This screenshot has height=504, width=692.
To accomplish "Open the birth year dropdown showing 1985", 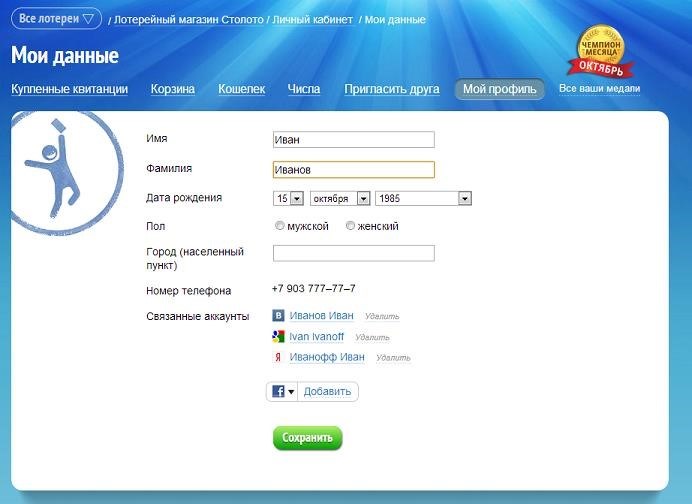I will [423, 199].
